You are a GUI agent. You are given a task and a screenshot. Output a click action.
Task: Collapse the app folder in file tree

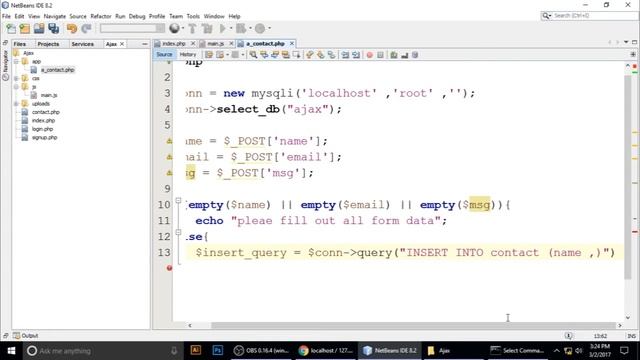[x=16, y=61]
